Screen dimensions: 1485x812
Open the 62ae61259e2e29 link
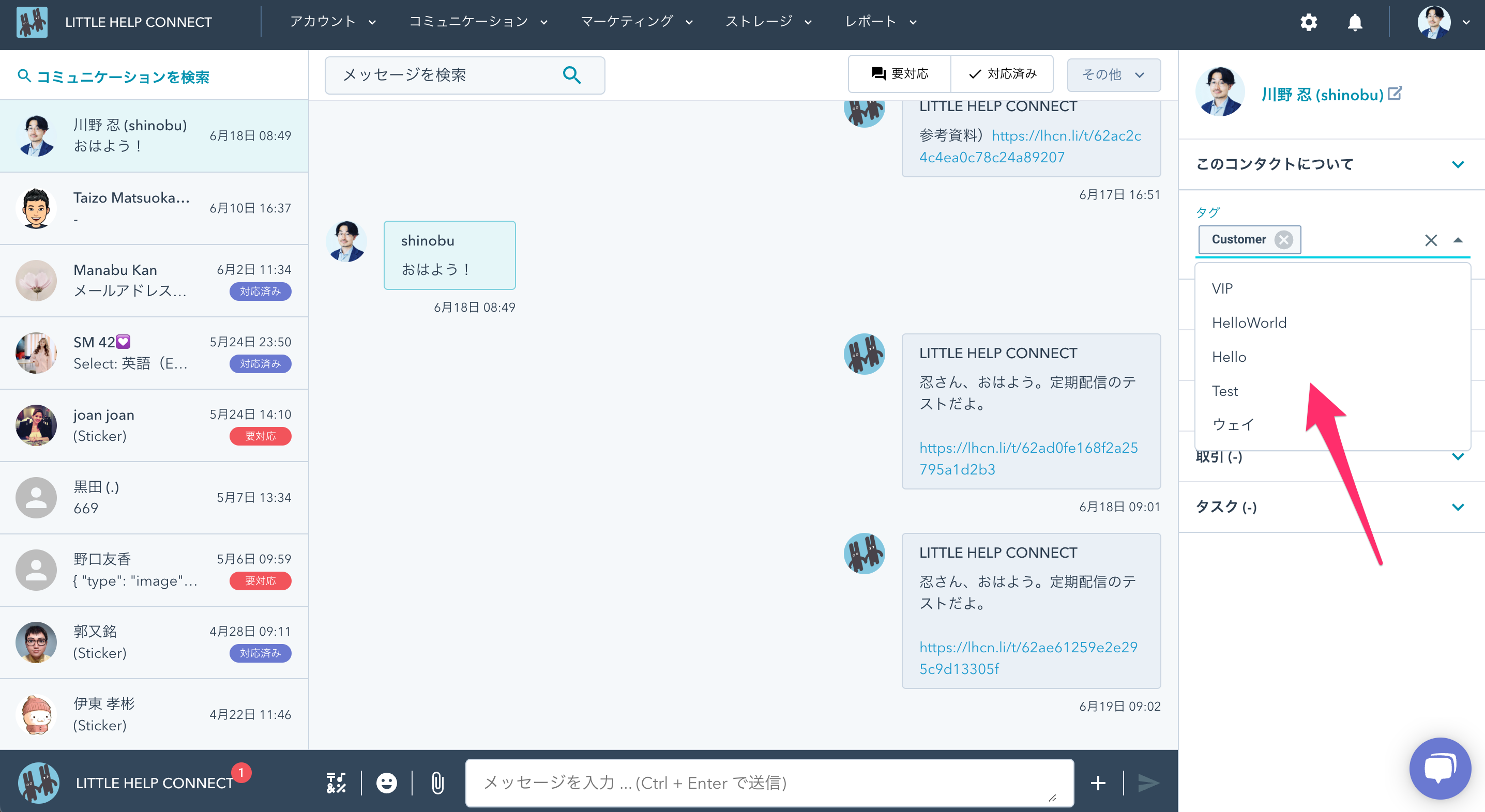(x=1028, y=658)
